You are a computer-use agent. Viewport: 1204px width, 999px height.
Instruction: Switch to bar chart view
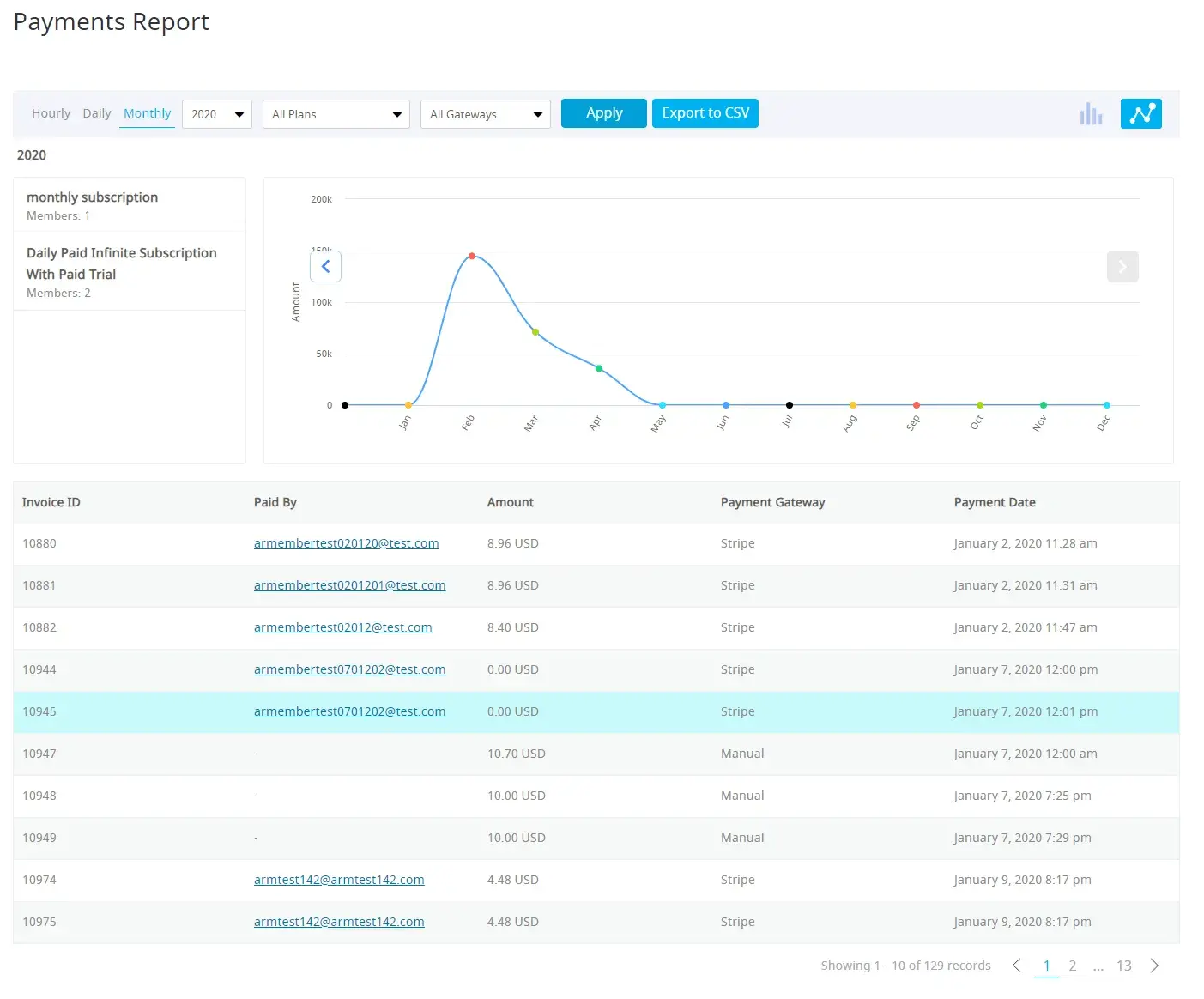pos(1091,114)
